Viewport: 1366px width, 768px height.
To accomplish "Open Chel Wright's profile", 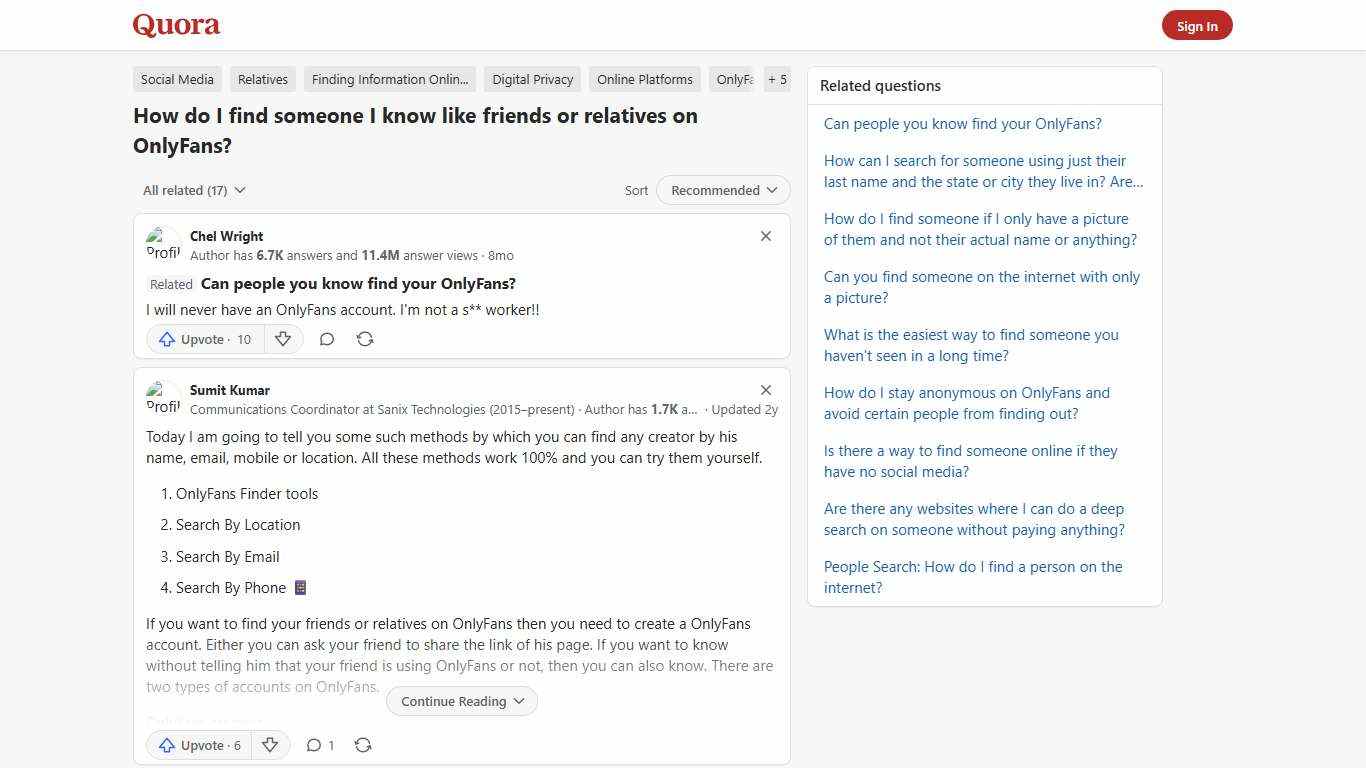I will click(226, 236).
